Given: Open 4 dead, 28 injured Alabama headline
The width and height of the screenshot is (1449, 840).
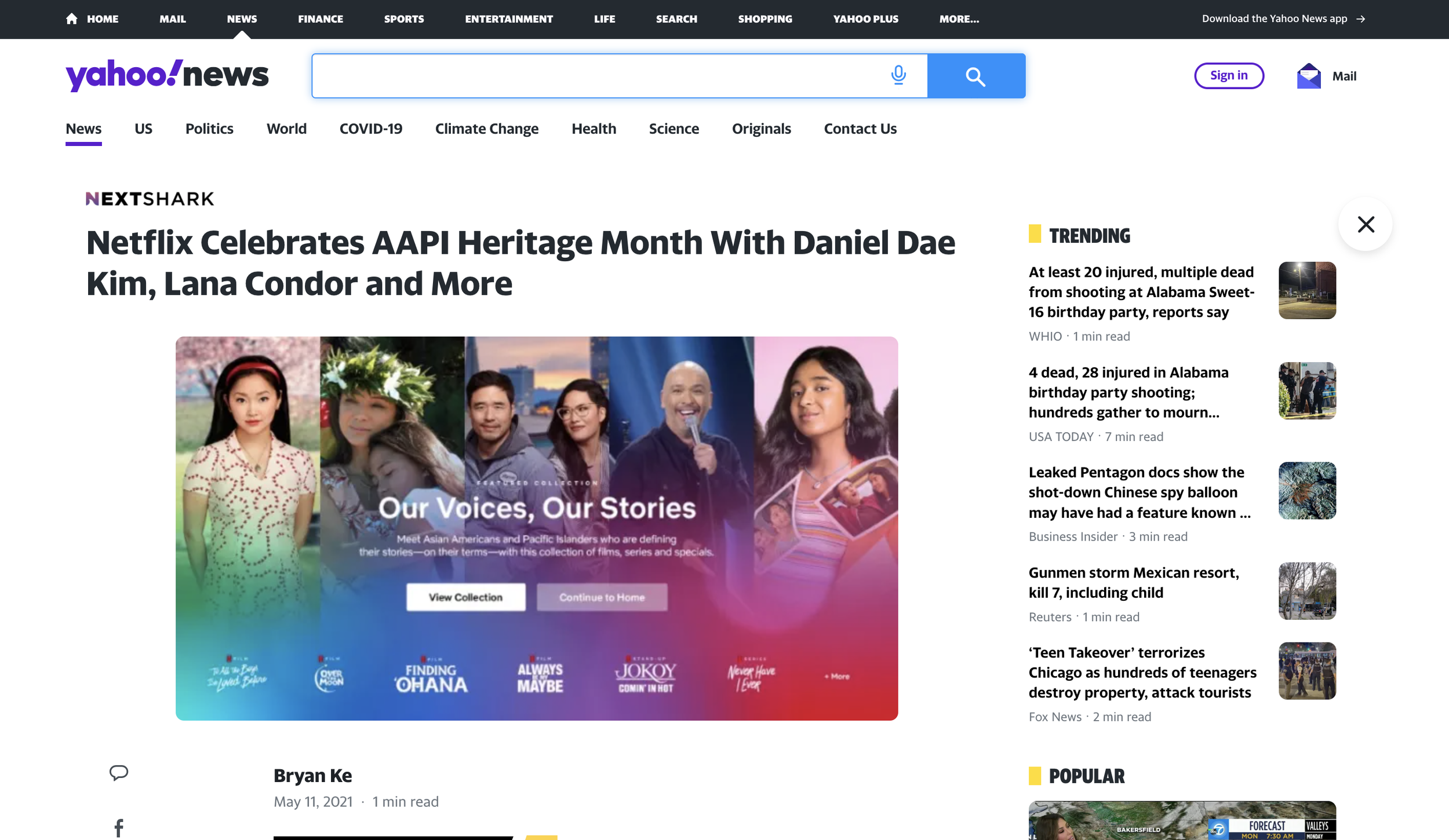Looking at the screenshot, I should pos(1128,392).
